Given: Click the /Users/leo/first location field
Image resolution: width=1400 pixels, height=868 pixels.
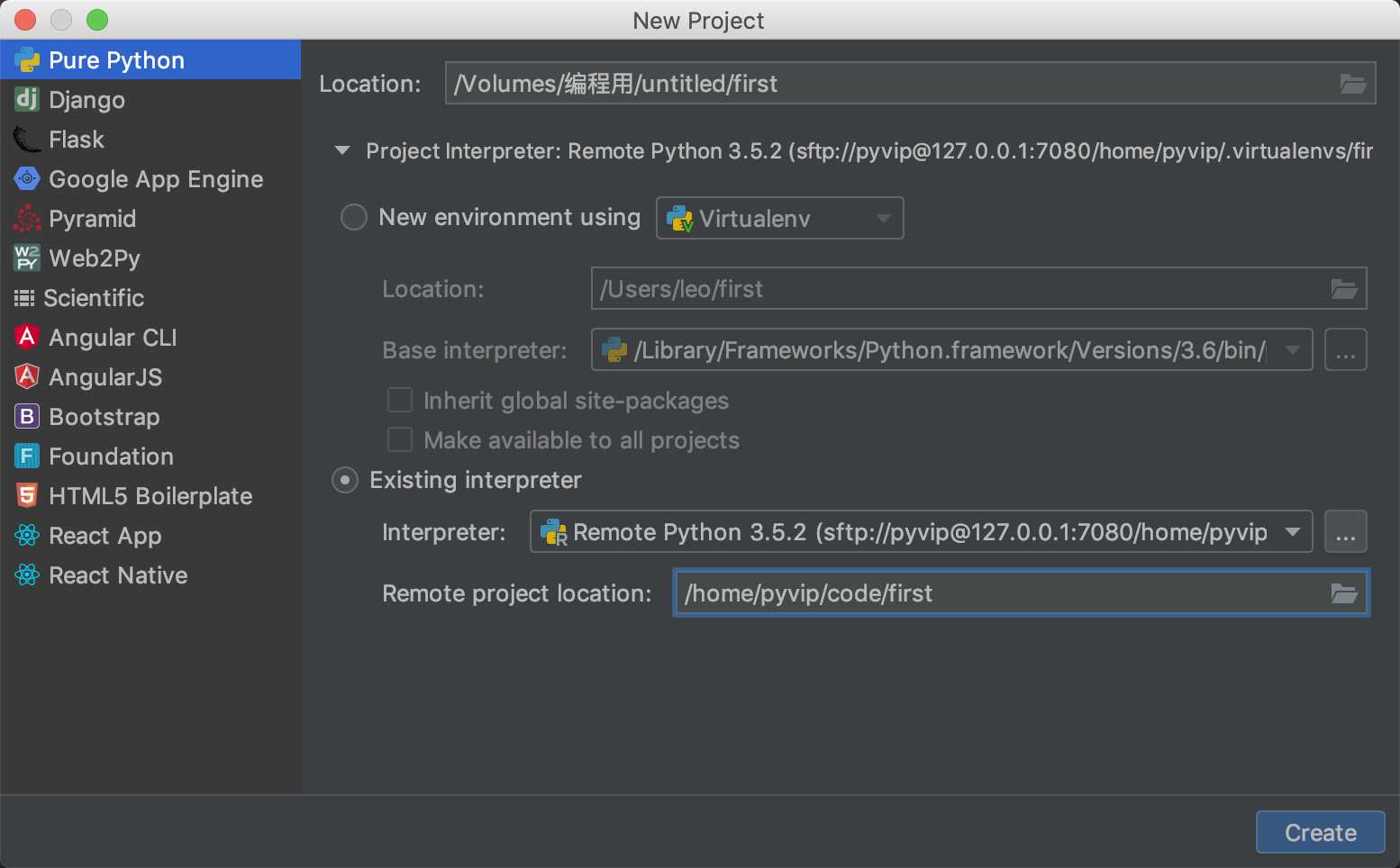Looking at the screenshot, I should [x=978, y=289].
